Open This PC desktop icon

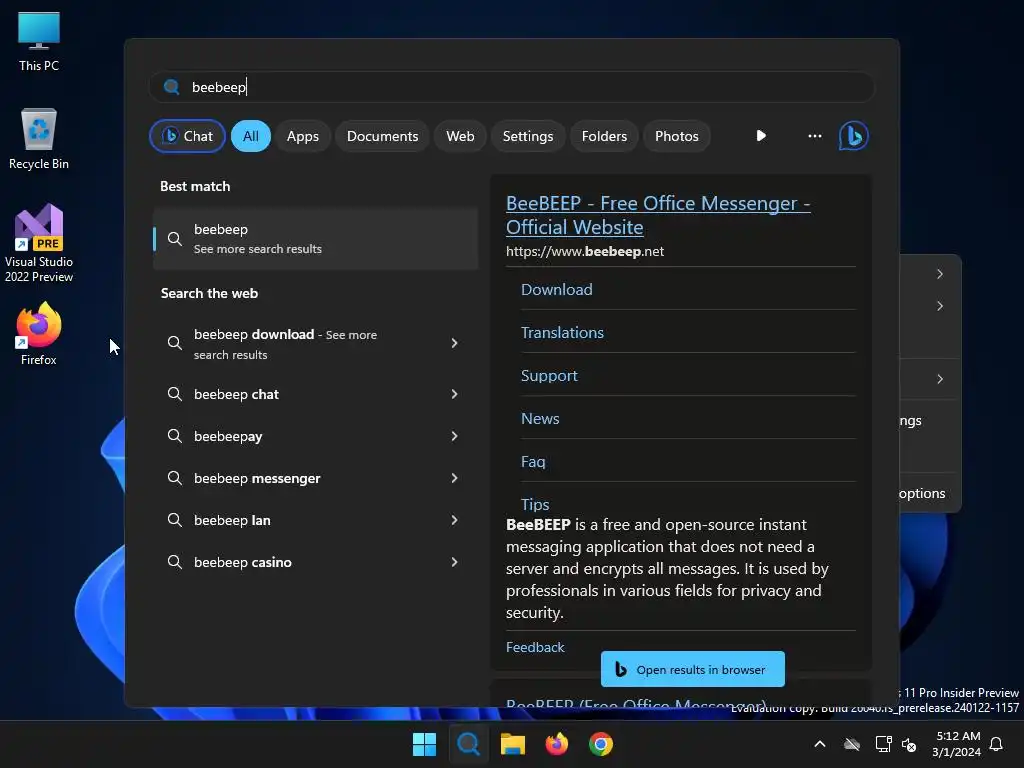point(39,41)
